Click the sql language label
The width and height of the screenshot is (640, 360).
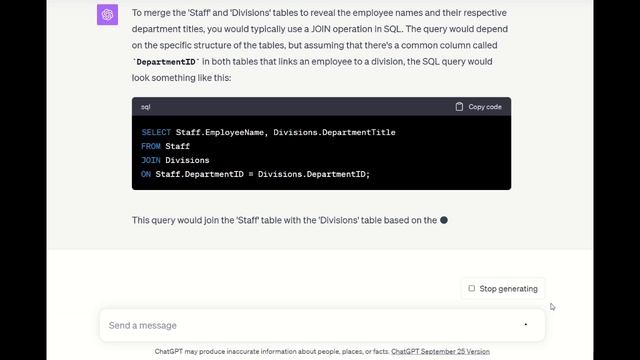coord(146,107)
